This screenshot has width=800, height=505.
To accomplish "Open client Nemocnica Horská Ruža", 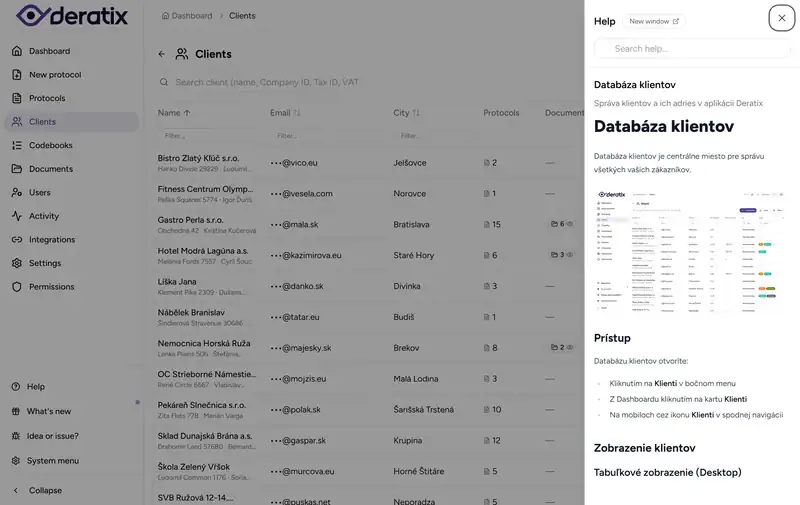I will [204, 343].
